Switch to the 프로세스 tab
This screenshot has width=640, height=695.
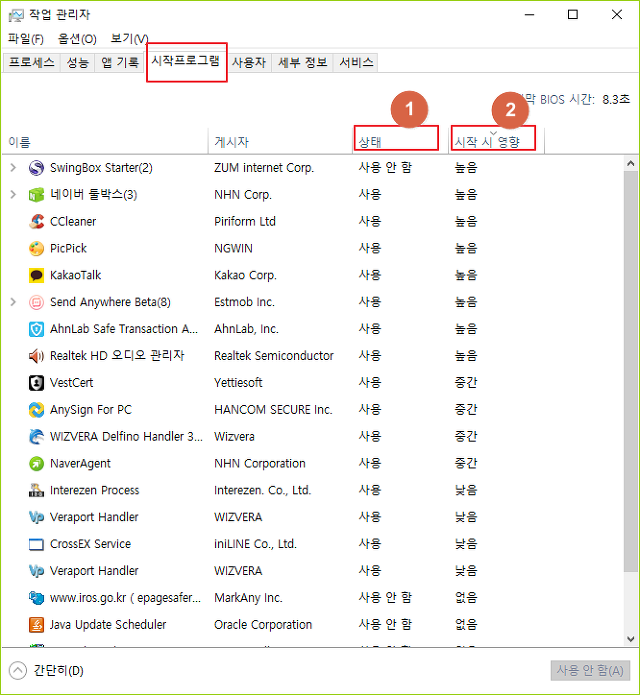click(x=32, y=62)
